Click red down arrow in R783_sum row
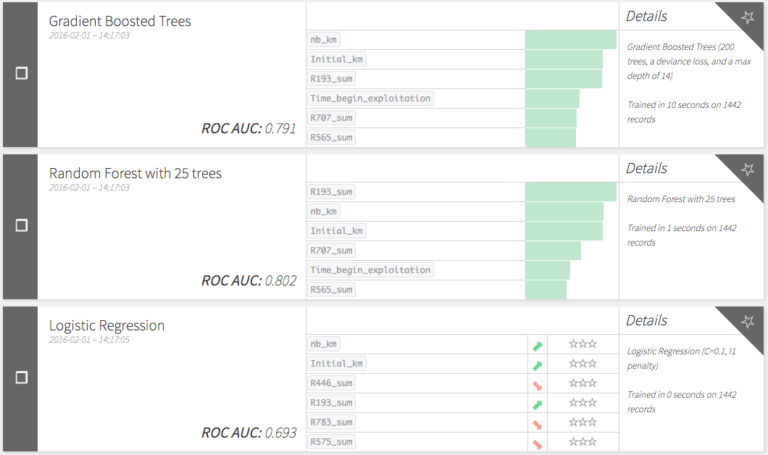 coord(537,425)
